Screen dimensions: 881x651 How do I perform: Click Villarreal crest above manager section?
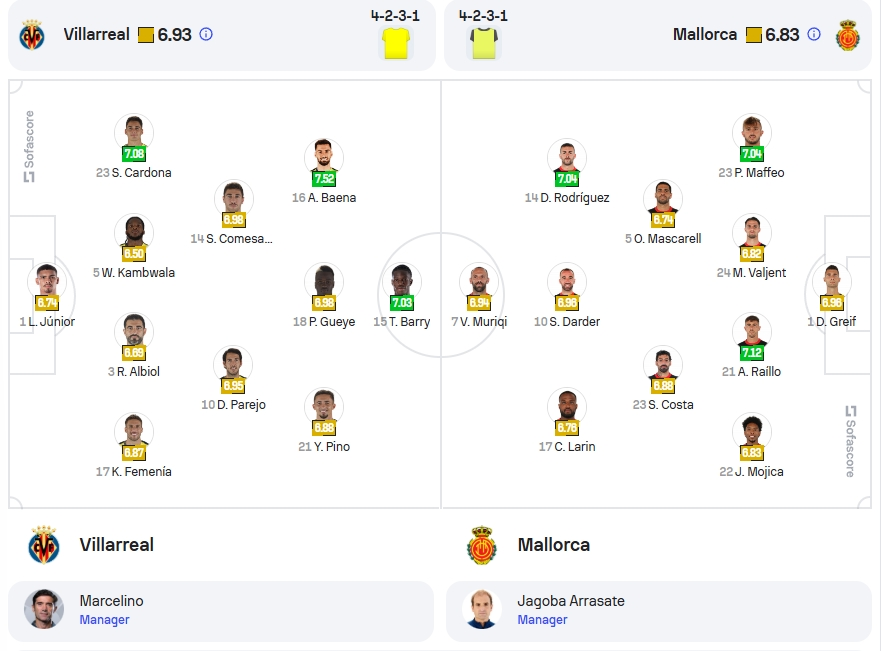pyautogui.click(x=44, y=545)
